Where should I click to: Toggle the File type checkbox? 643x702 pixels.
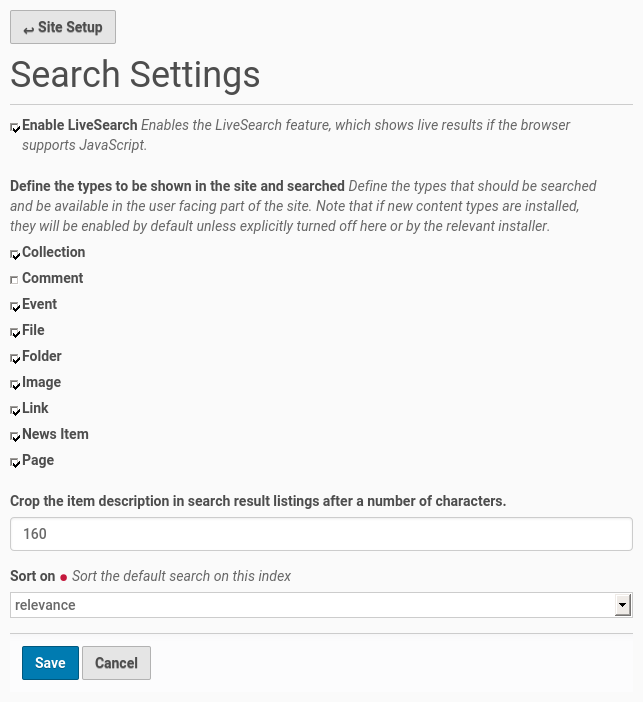[x=15, y=332]
